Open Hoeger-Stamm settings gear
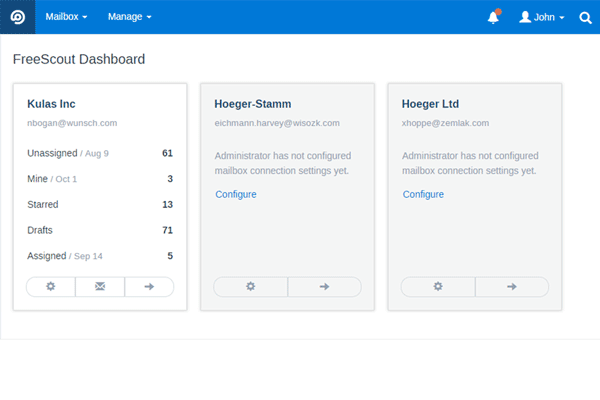The height and width of the screenshot is (400, 600). click(x=251, y=287)
